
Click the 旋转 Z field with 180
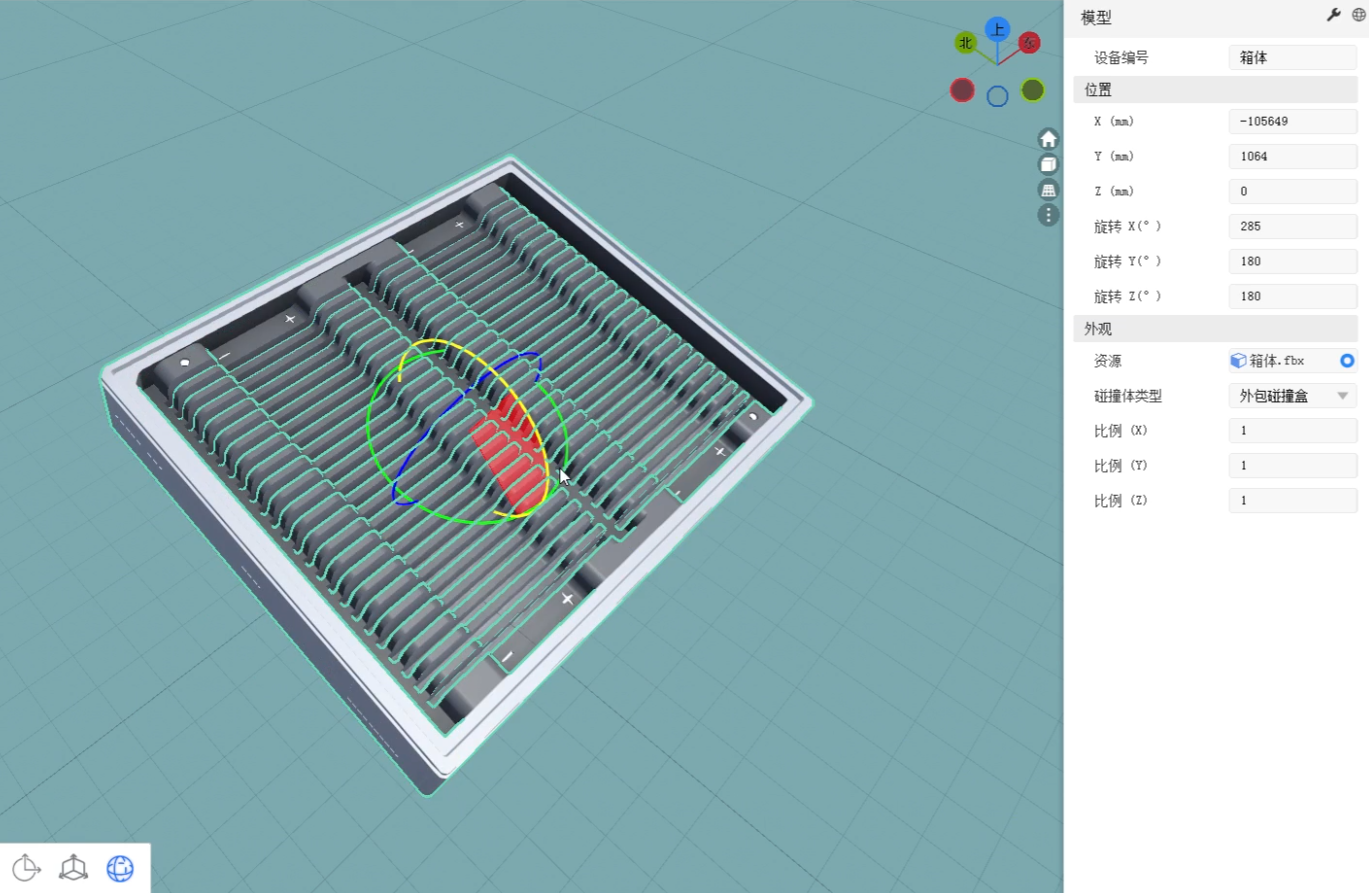1293,296
